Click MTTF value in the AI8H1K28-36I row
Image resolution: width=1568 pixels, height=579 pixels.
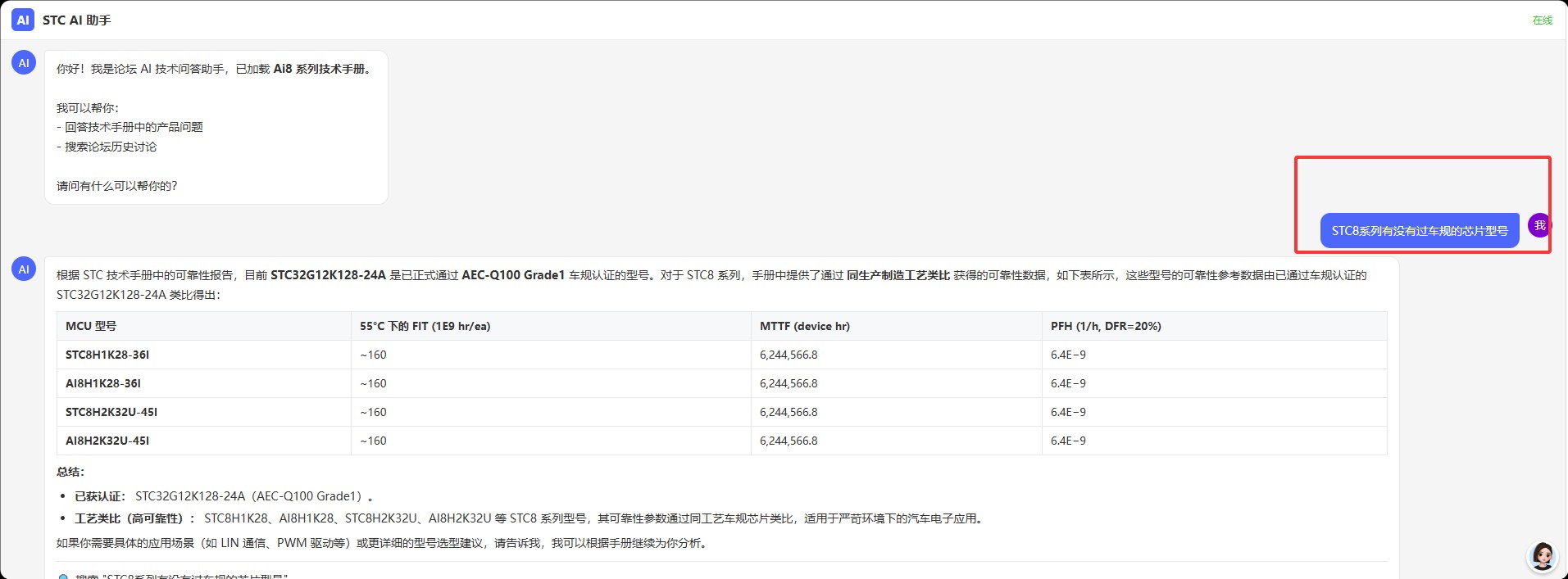(789, 383)
